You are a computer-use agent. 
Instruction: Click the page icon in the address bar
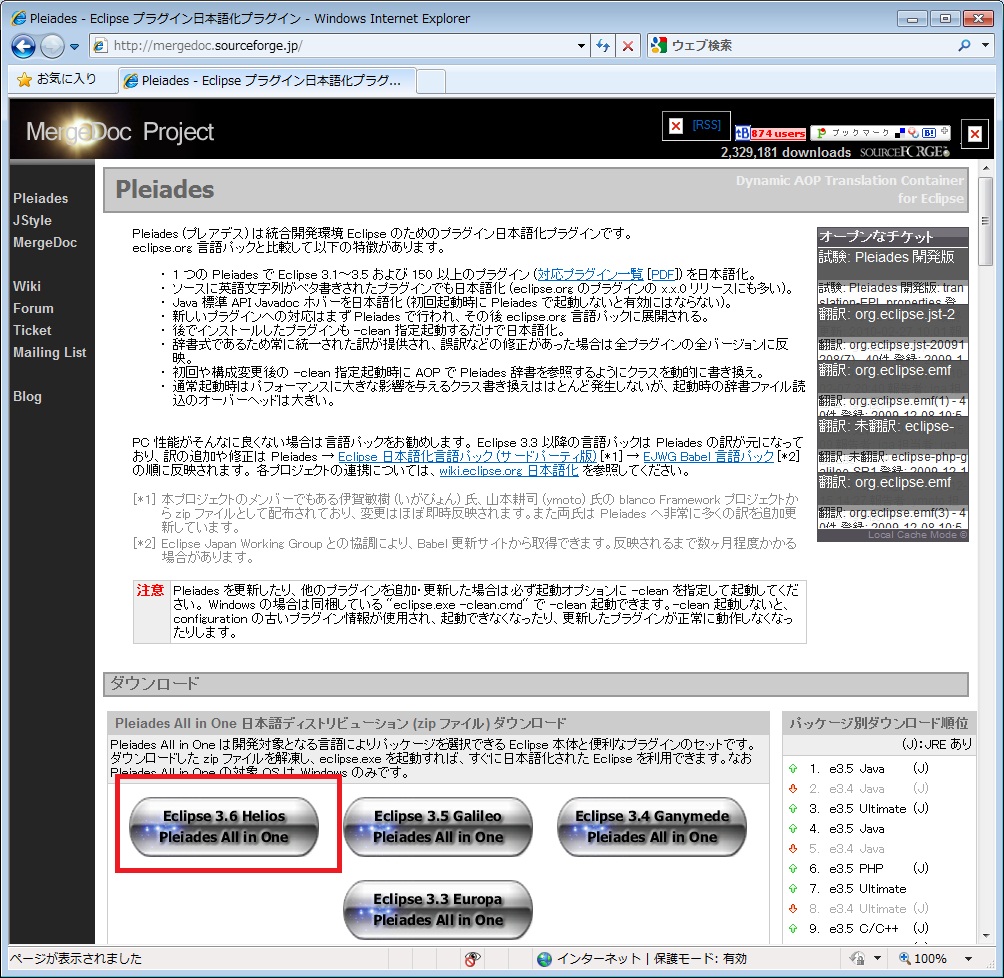click(100, 45)
